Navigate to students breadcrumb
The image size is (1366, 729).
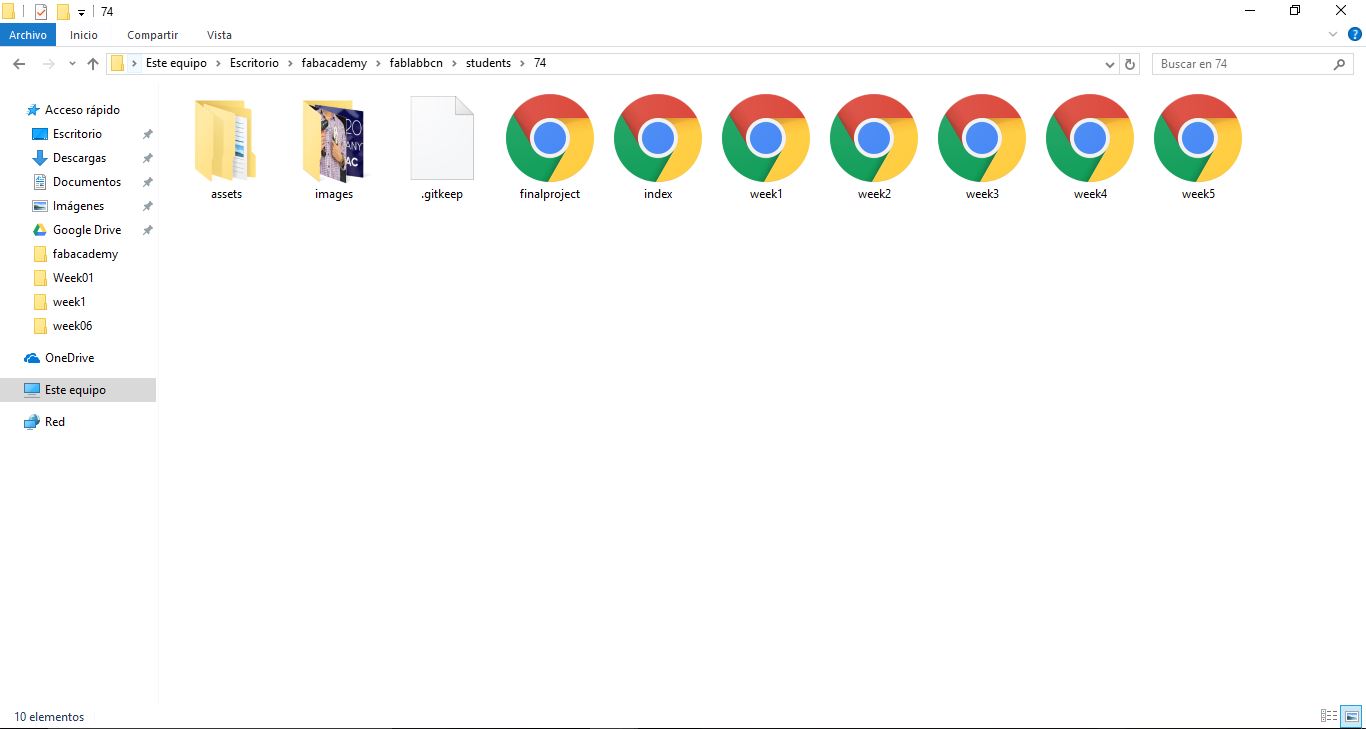click(488, 63)
